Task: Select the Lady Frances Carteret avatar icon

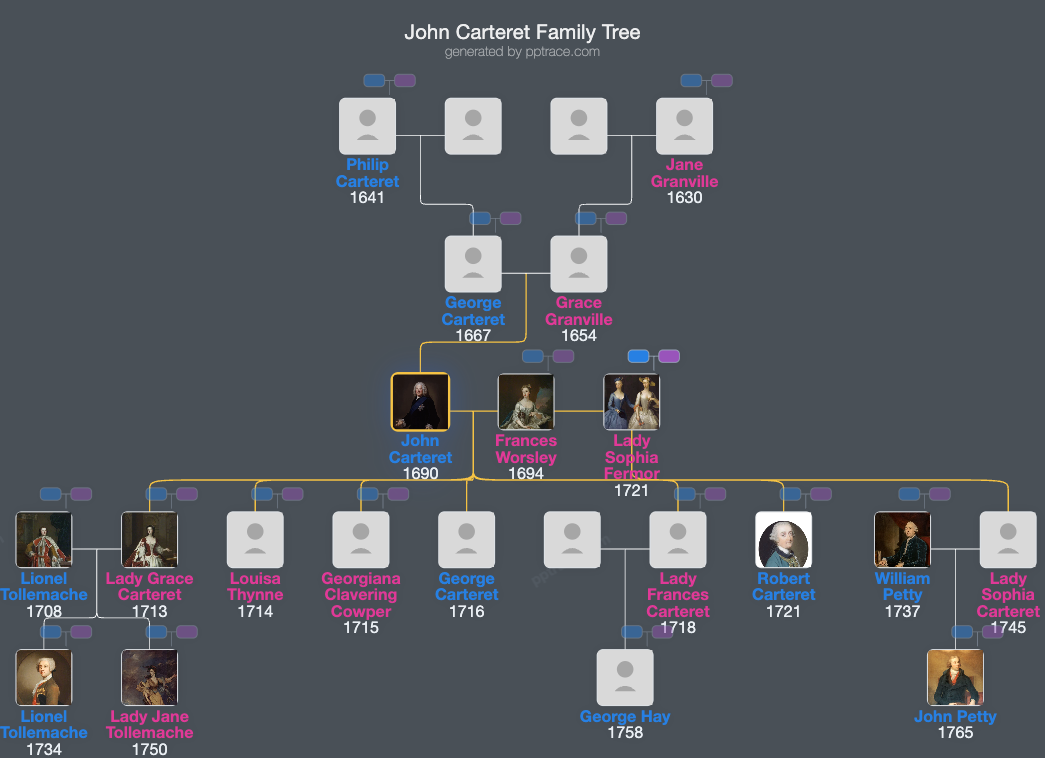Action: tap(678, 539)
